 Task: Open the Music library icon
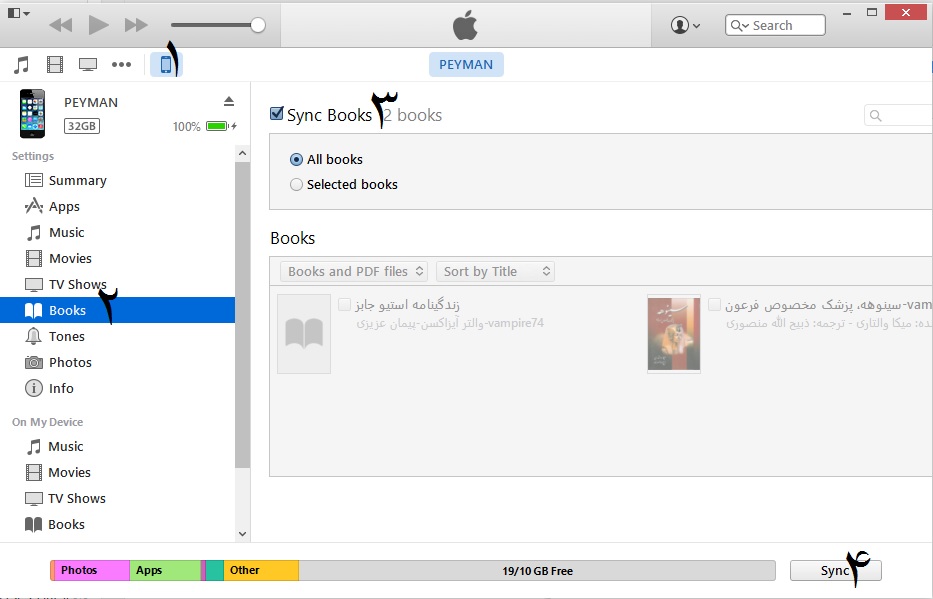21,64
